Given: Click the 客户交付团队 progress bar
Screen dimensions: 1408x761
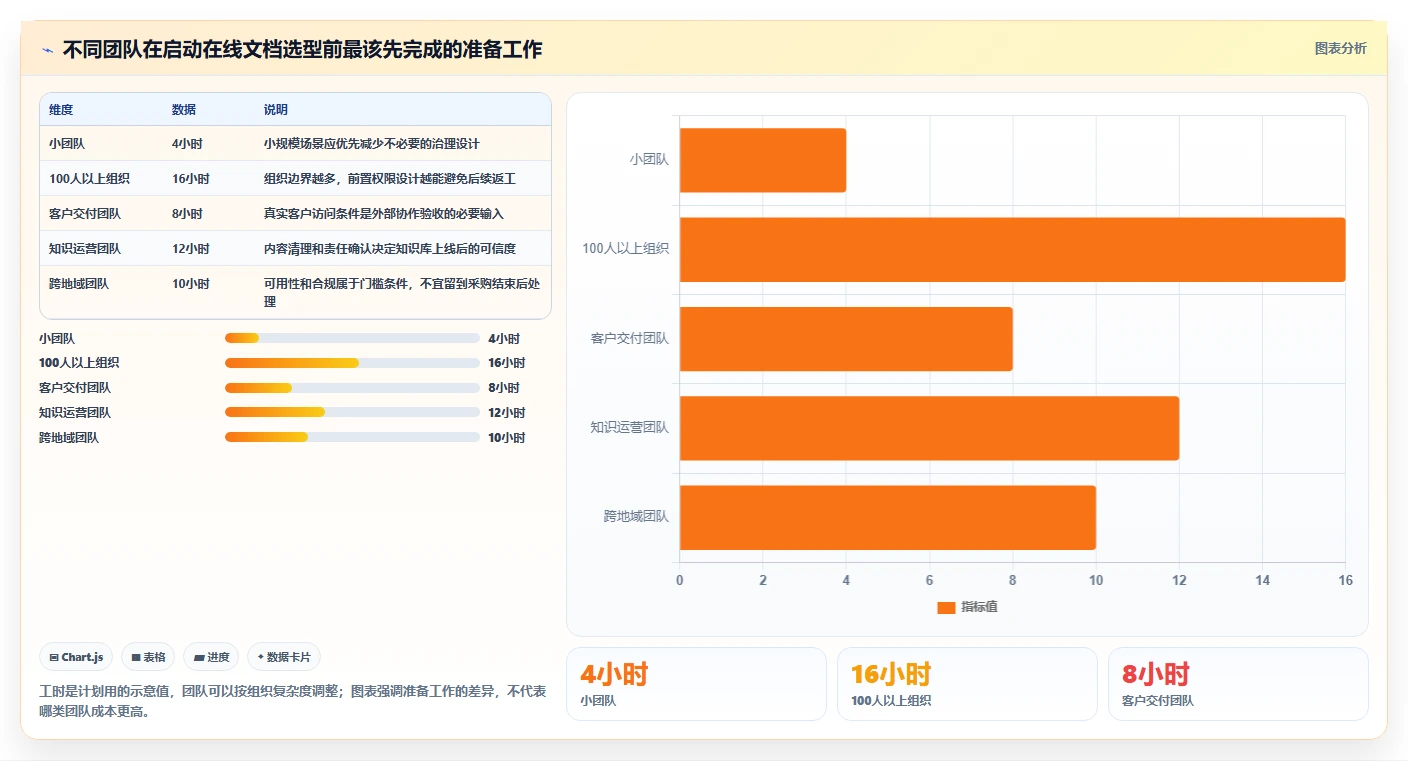Looking at the screenshot, I should tap(352, 388).
